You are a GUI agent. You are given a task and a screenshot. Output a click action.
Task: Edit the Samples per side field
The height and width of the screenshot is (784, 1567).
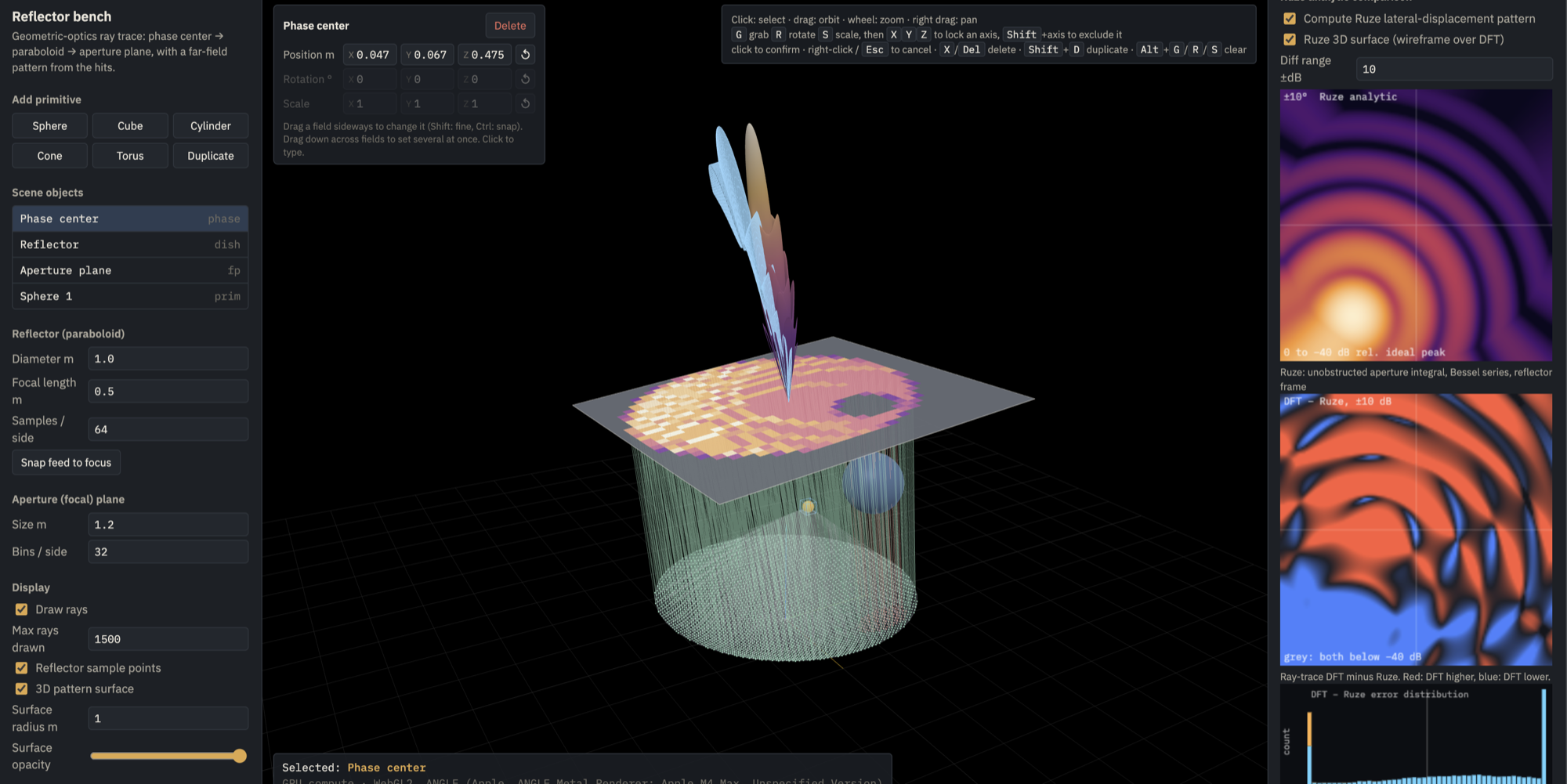point(168,429)
